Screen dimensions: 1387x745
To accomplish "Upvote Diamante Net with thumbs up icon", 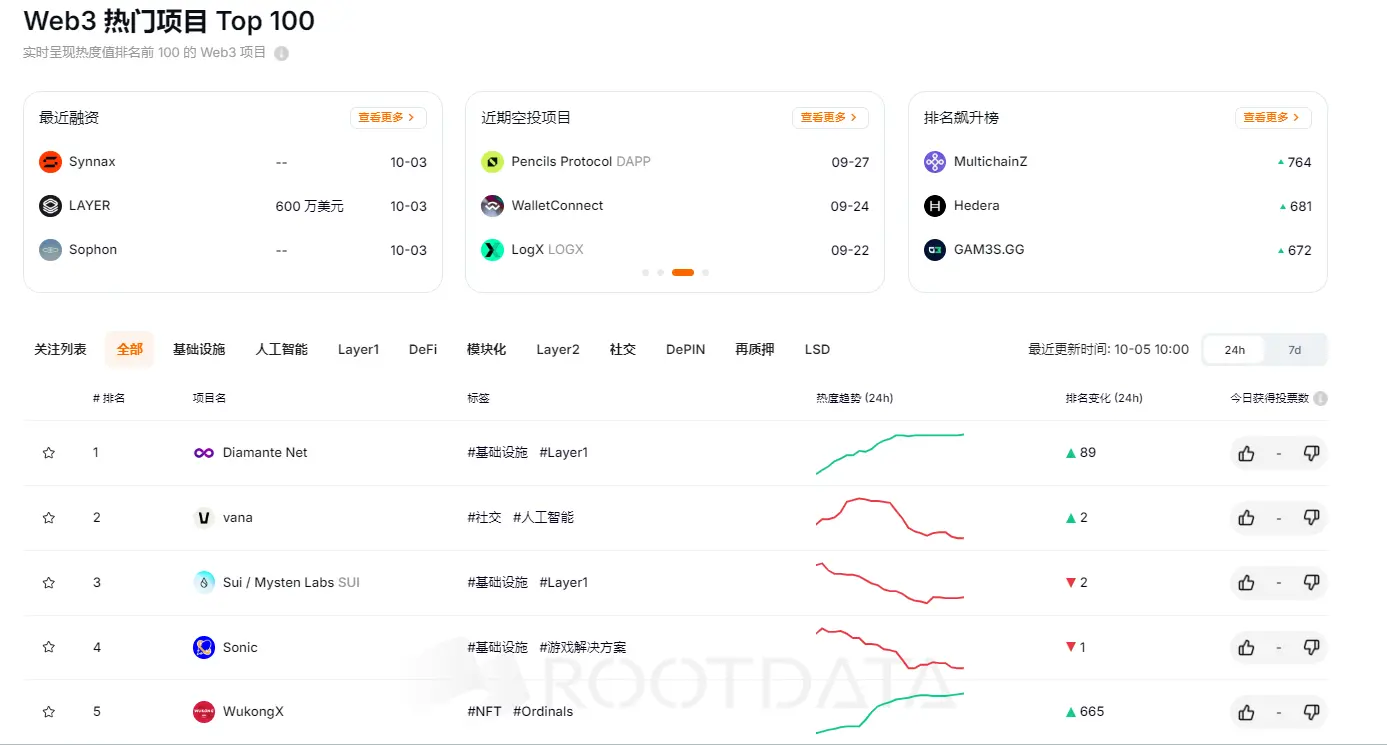I will pos(1246,453).
